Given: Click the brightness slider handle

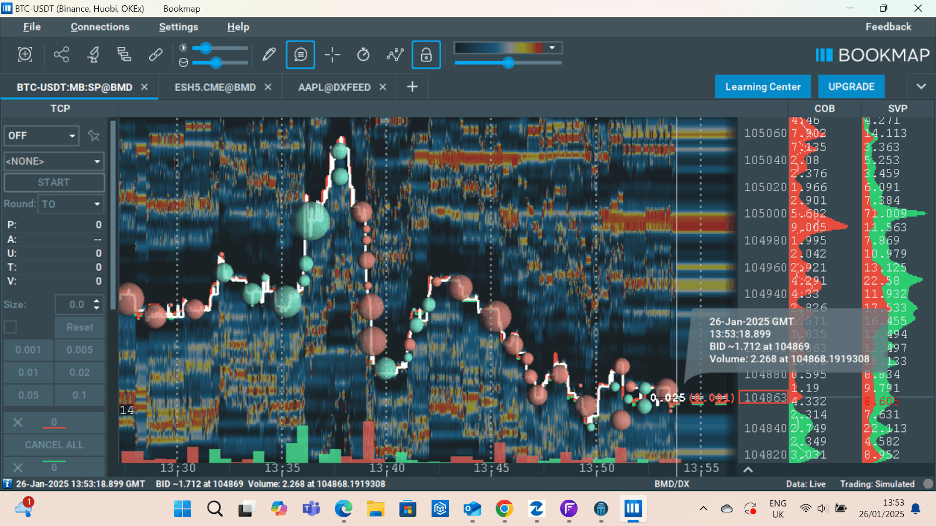Looking at the screenshot, I should pyautogui.click(x=206, y=48).
